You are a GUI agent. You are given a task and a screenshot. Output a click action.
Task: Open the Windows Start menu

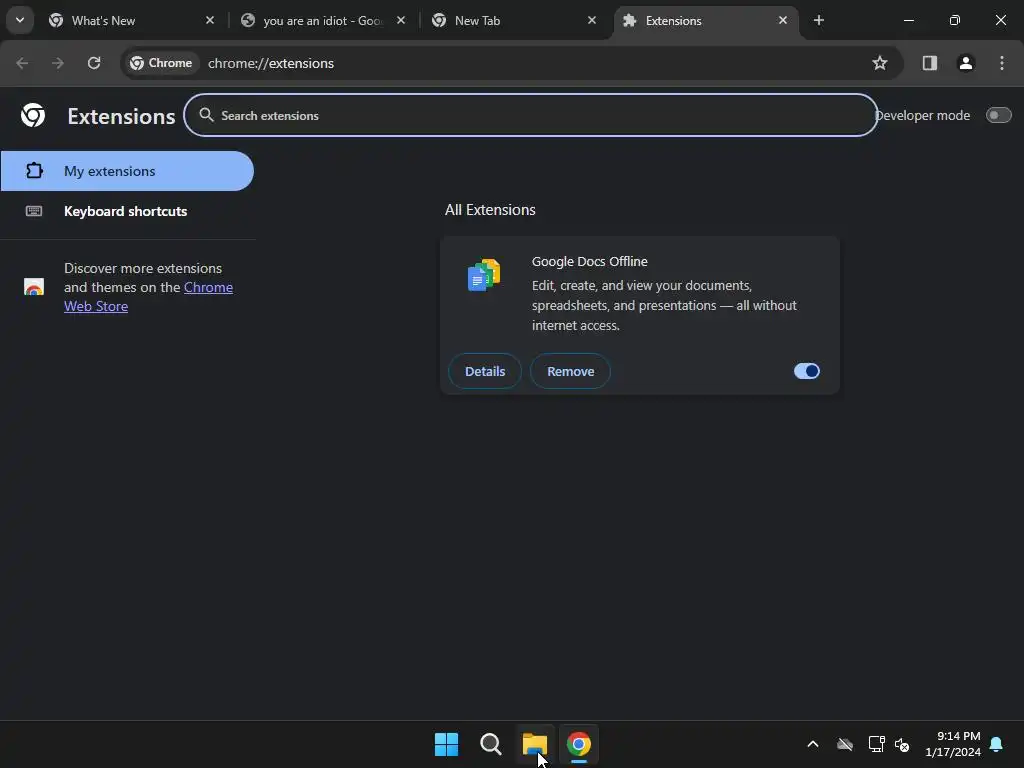pos(447,744)
